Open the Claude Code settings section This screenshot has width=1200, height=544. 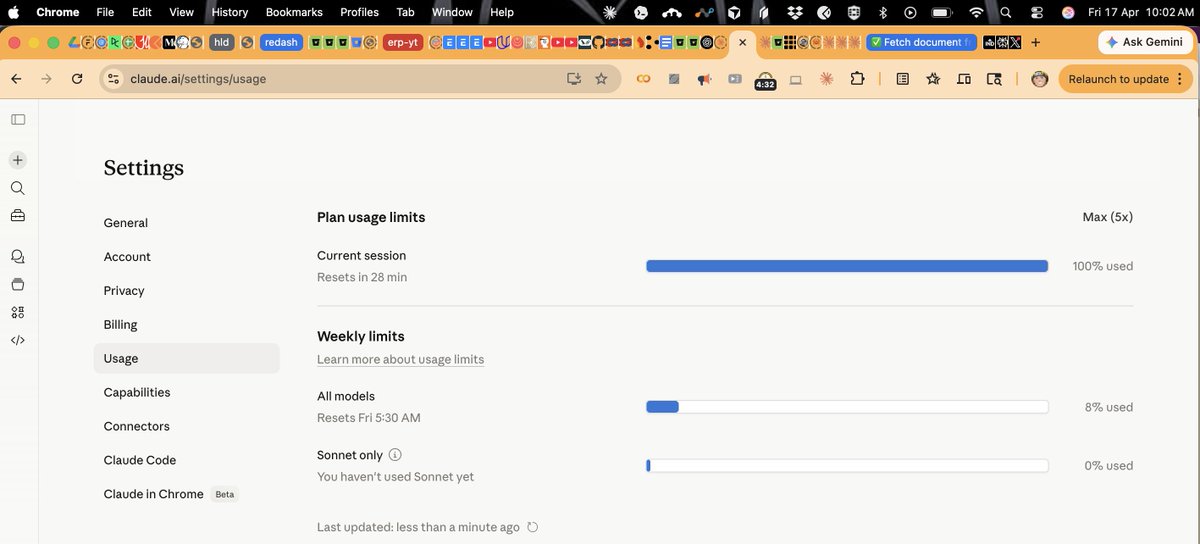140,460
